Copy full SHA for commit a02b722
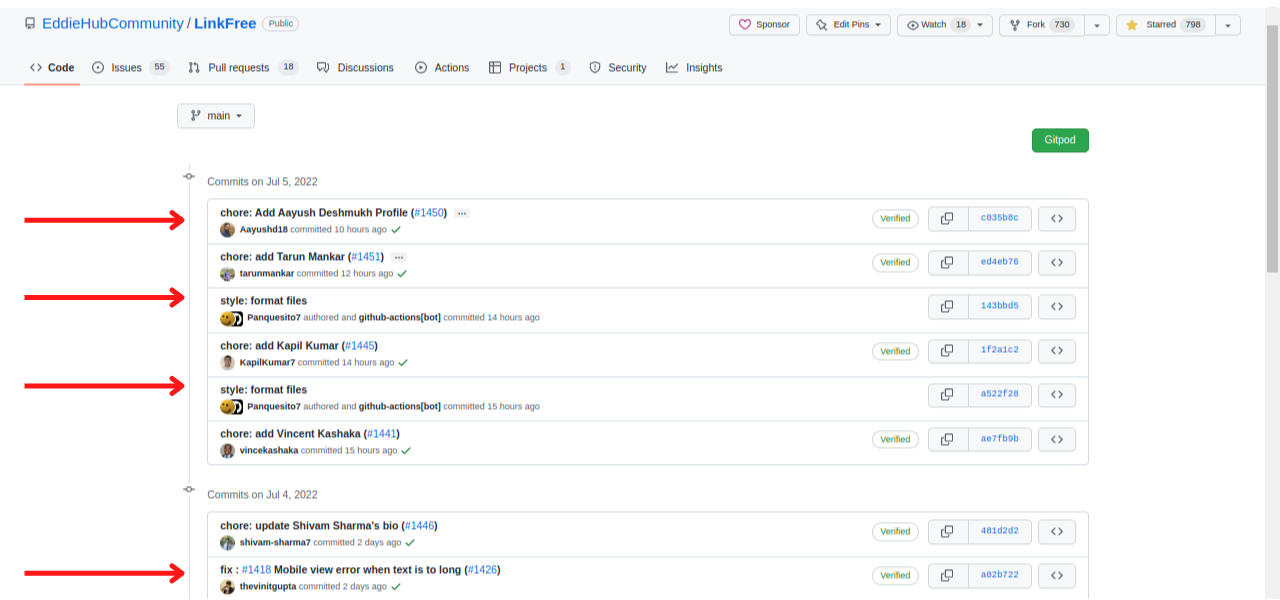This screenshot has height=600, width=1280. [x=947, y=575]
